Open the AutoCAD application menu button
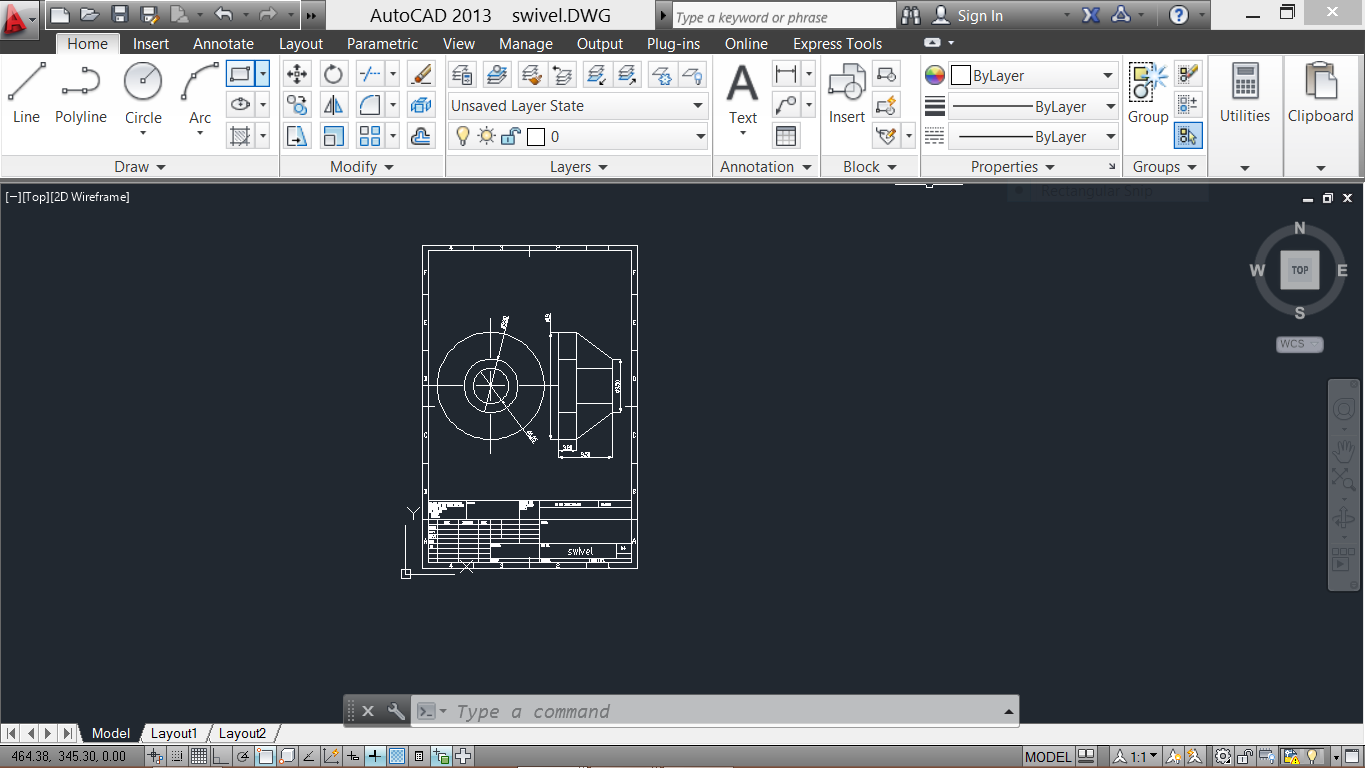 pyautogui.click(x=20, y=18)
